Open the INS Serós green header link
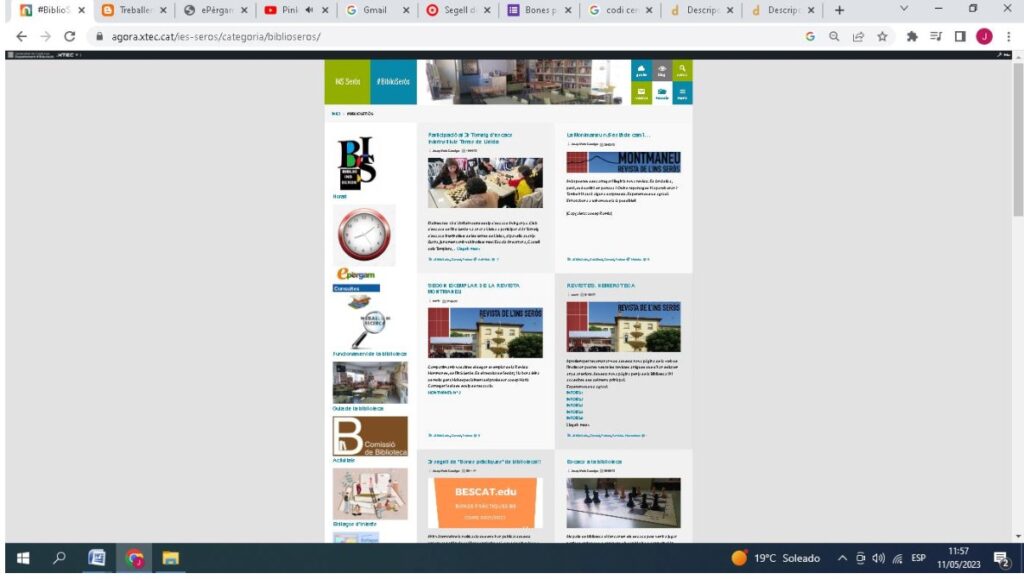 point(347,81)
